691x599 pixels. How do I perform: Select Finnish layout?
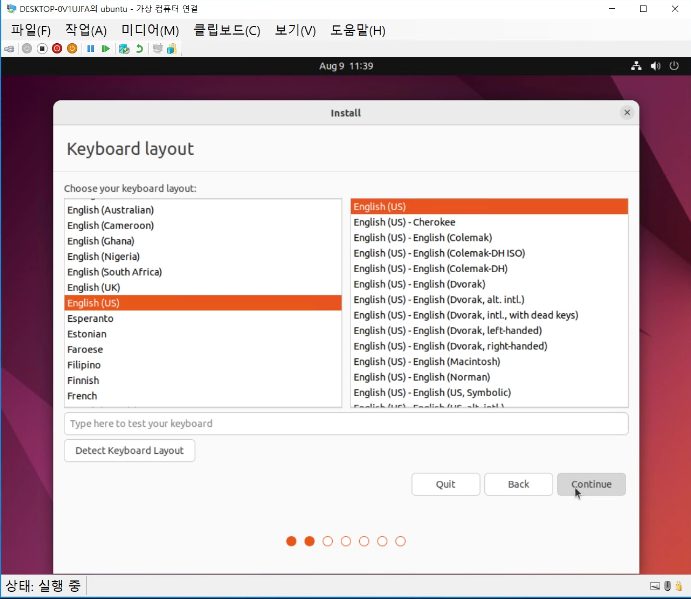[x=203, y=380]
